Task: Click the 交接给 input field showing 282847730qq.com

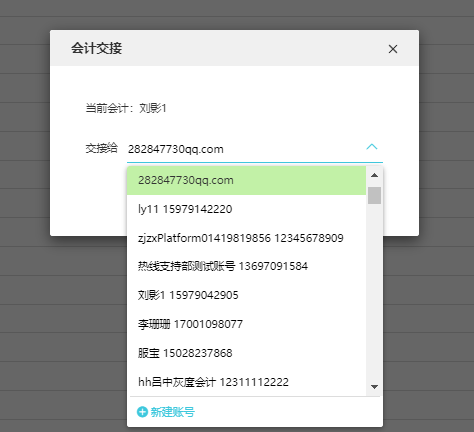Action: pos(255,149)
